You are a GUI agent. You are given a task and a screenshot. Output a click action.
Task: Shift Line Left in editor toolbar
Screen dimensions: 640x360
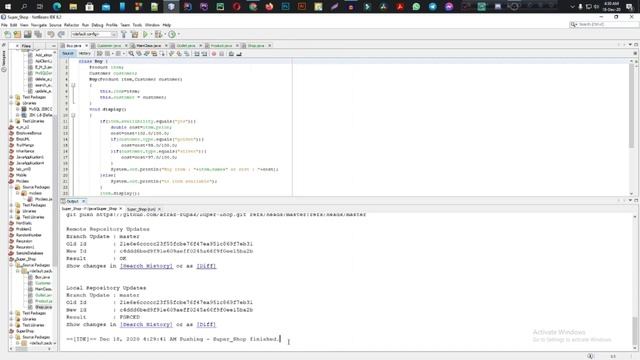pyautogui.click(x=197, y=54)
